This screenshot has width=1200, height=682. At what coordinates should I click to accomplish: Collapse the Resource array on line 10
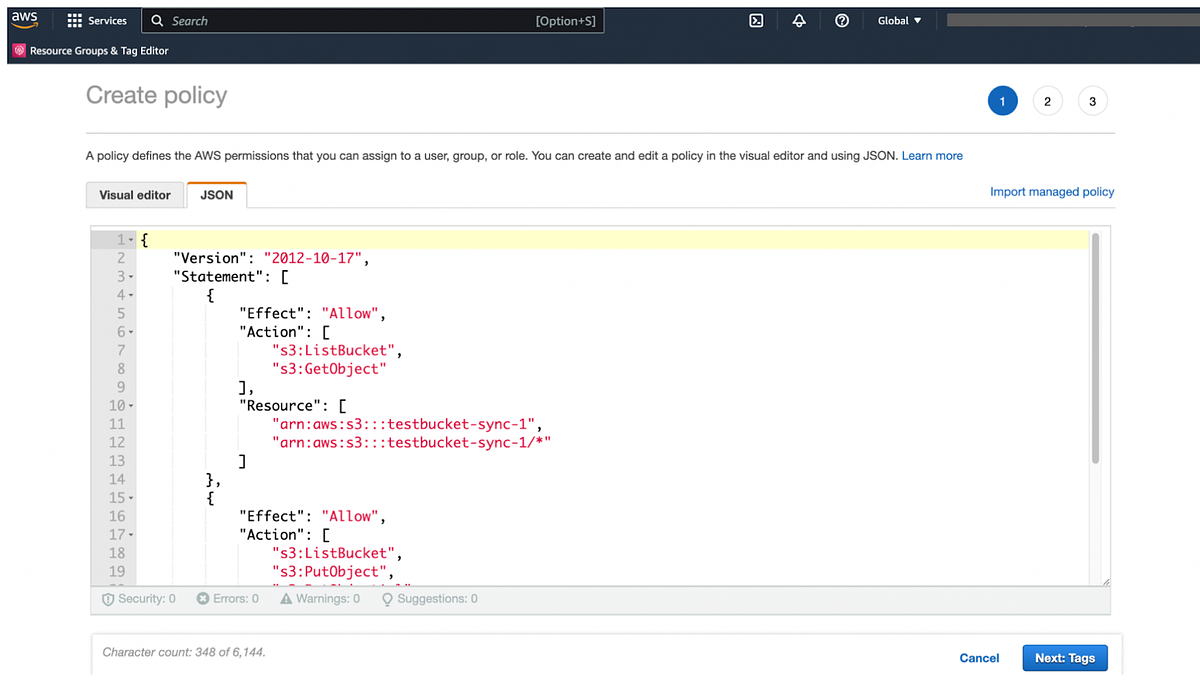129,405
